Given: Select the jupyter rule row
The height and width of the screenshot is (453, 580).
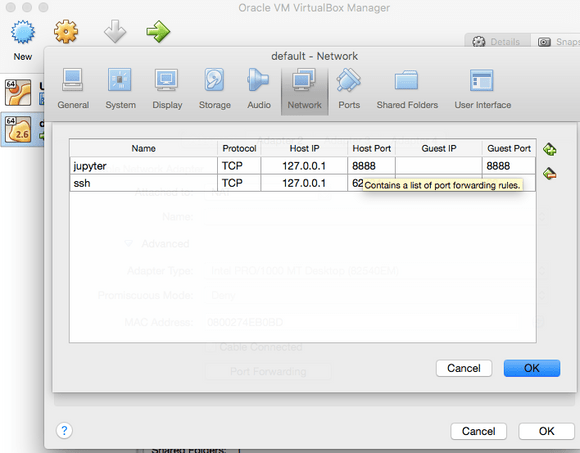Looking at the screenshot, I should [303, 166].
